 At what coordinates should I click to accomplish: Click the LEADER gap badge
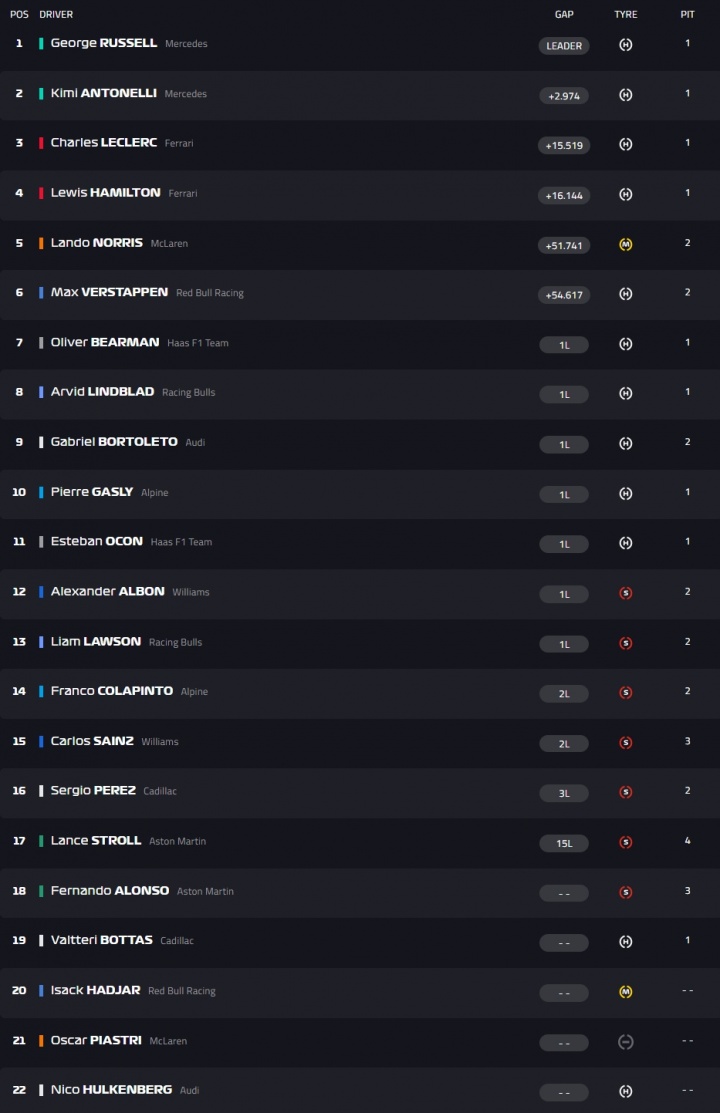[x=564, y=46]
